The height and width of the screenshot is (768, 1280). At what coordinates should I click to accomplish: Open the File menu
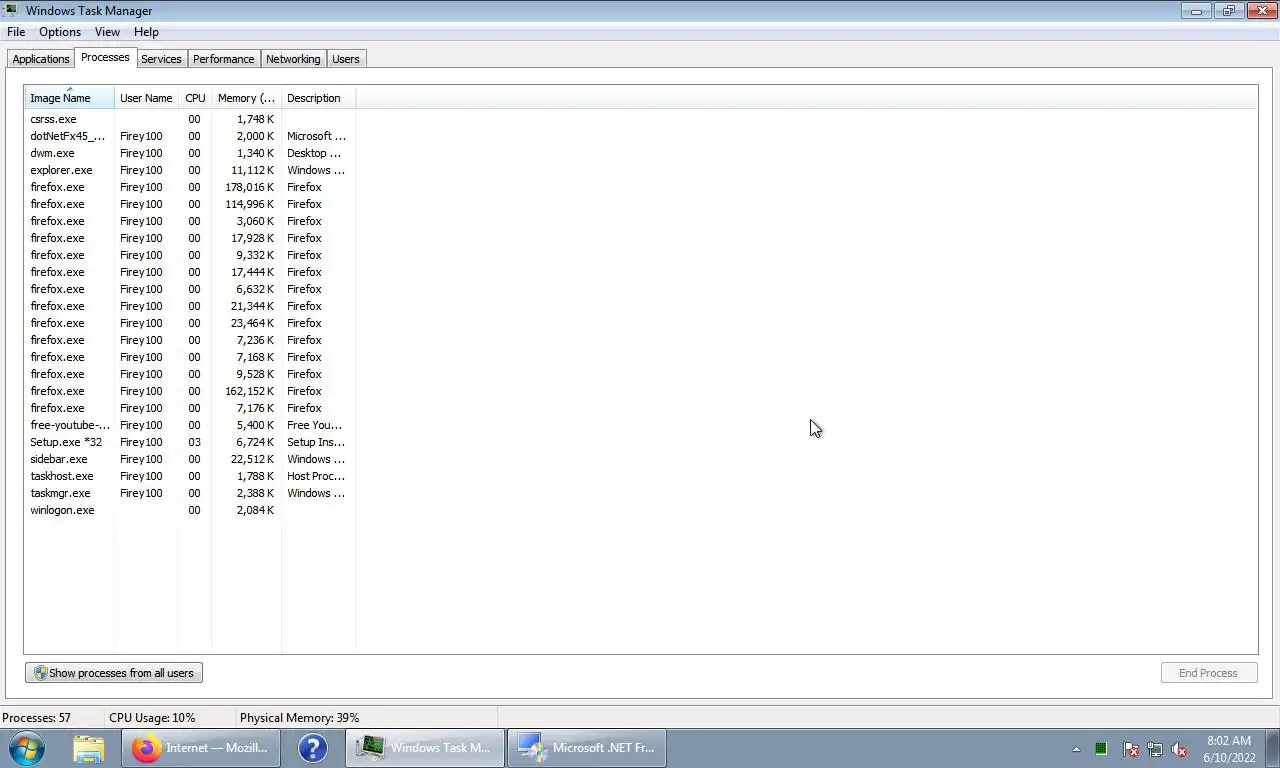click(16, 32)
